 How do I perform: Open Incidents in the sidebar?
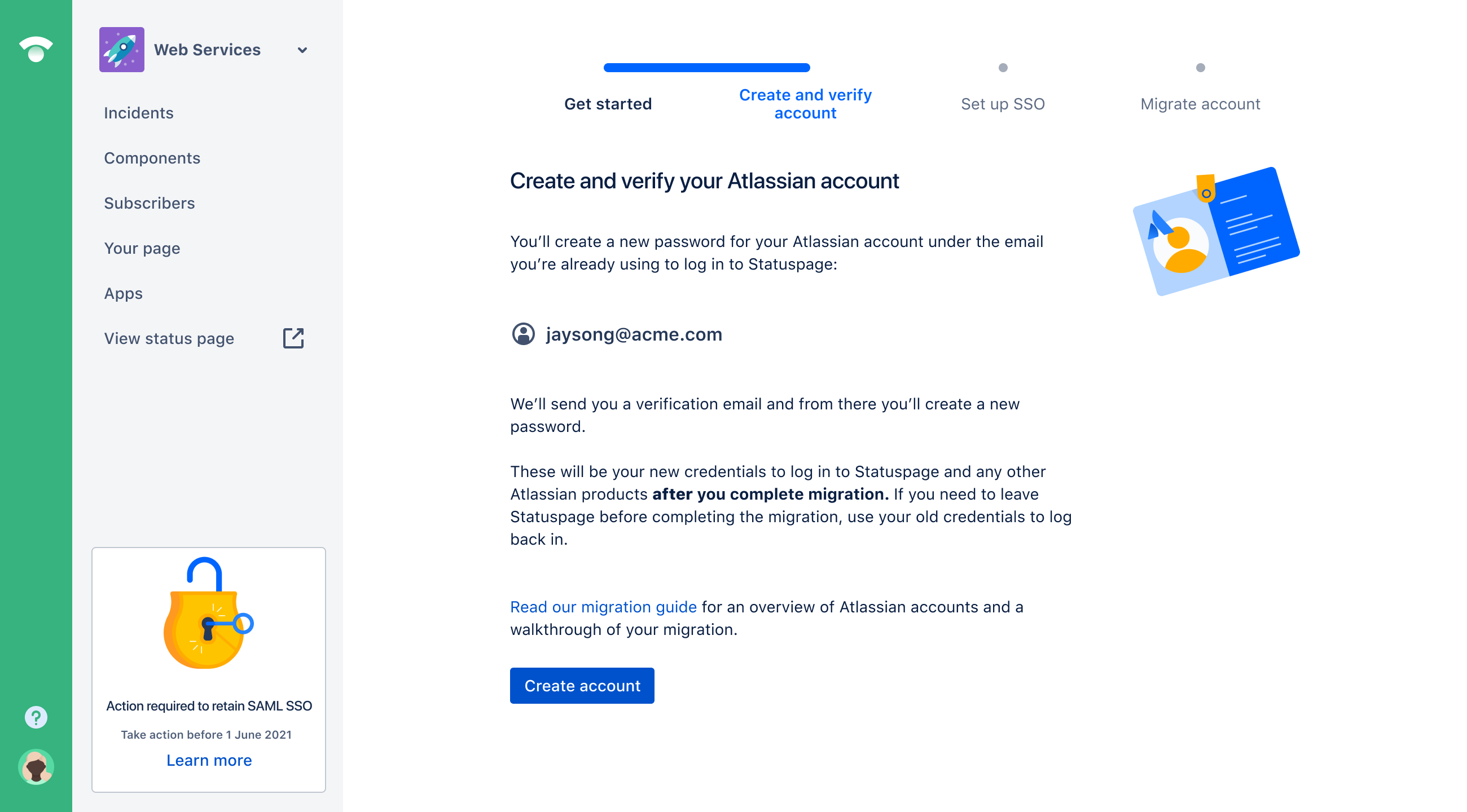[138, 113]
